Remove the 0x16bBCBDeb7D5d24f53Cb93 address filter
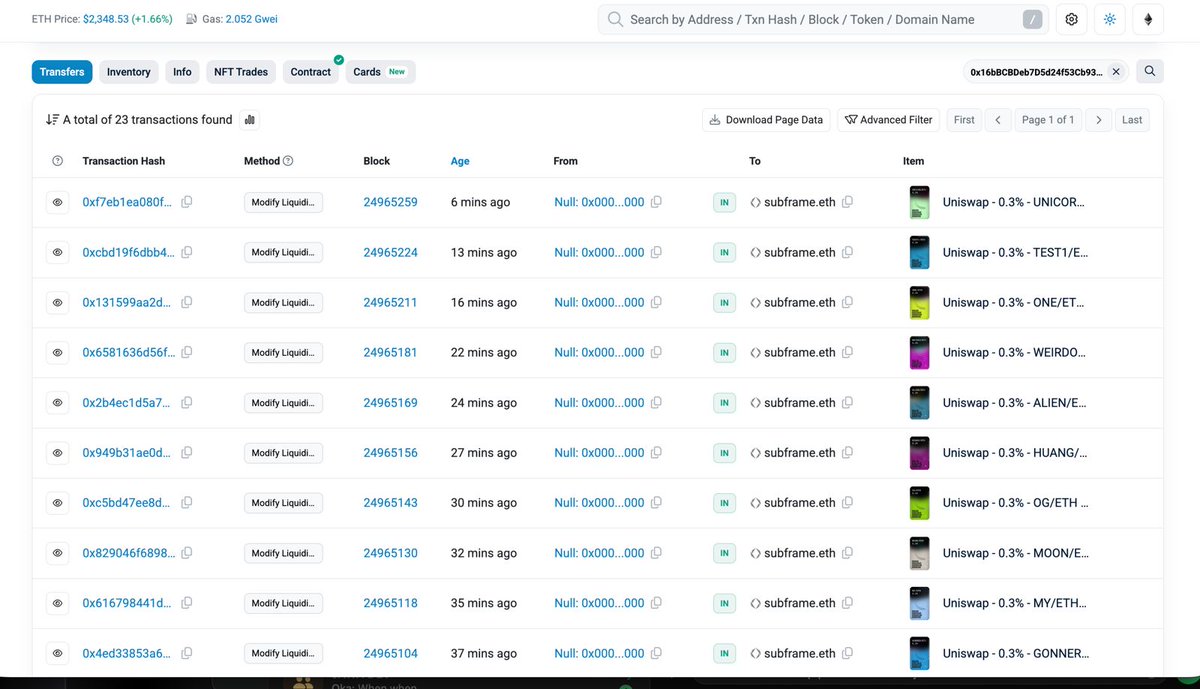This screenshot has width=1200, height=689. click(1116, 72)
